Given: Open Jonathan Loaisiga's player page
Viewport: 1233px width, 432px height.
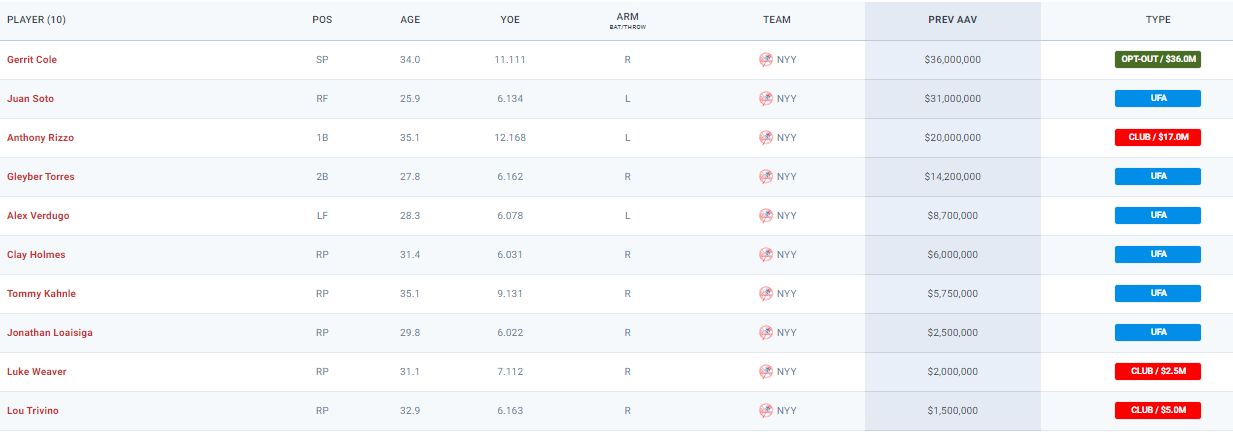Looking at the screenshot, I should [49, 333].
